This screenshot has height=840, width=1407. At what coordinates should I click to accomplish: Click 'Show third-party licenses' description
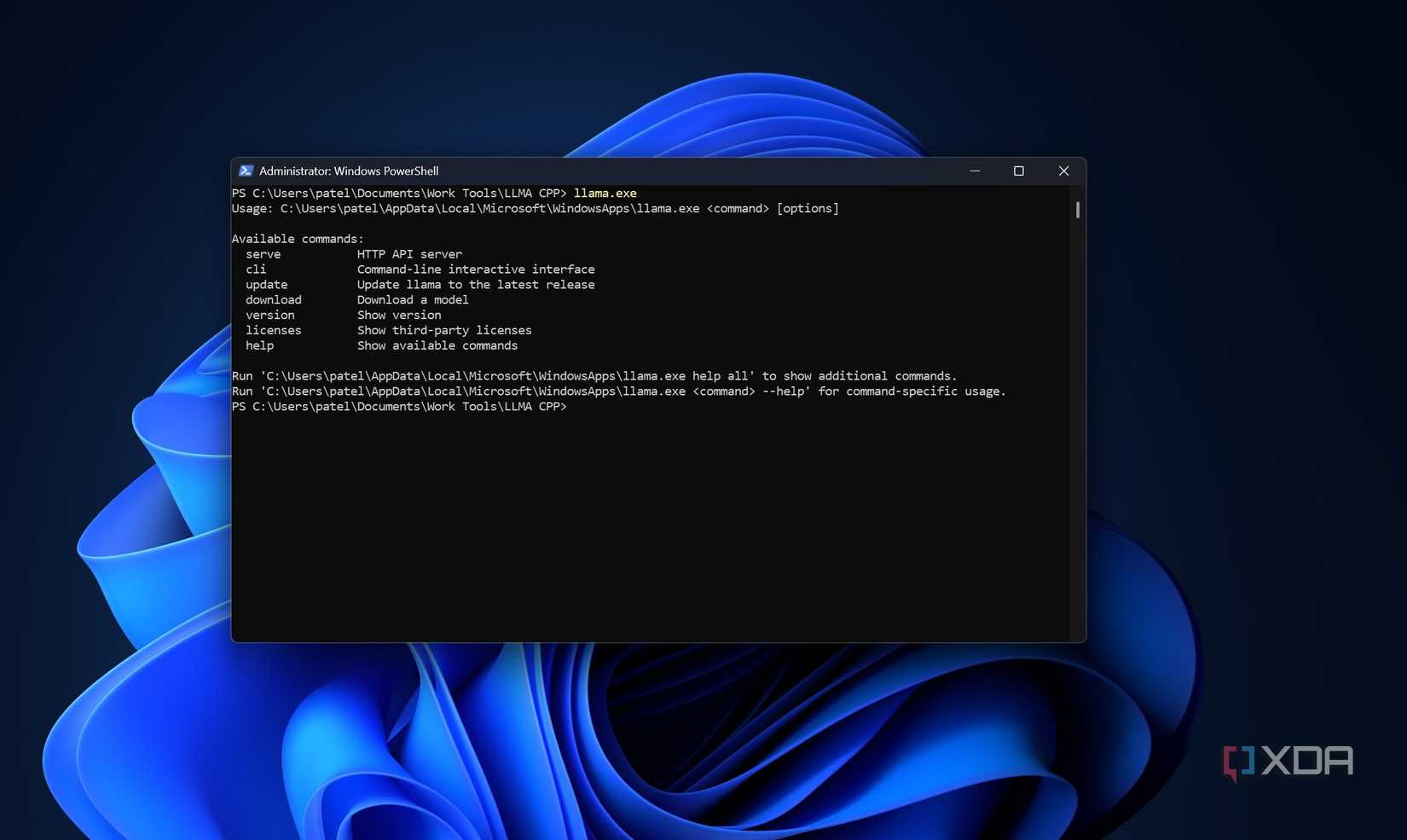click(x=444, y=331)
